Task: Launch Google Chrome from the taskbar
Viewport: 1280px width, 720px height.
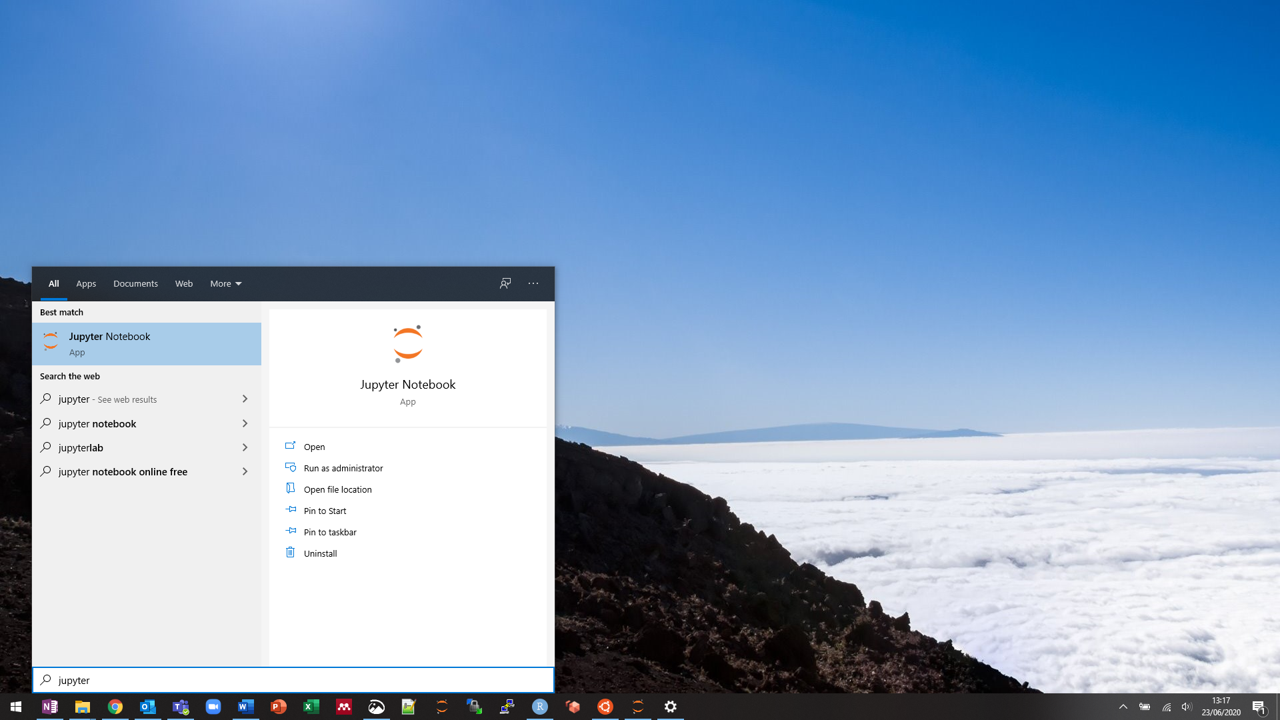Action: pos(115,707)
